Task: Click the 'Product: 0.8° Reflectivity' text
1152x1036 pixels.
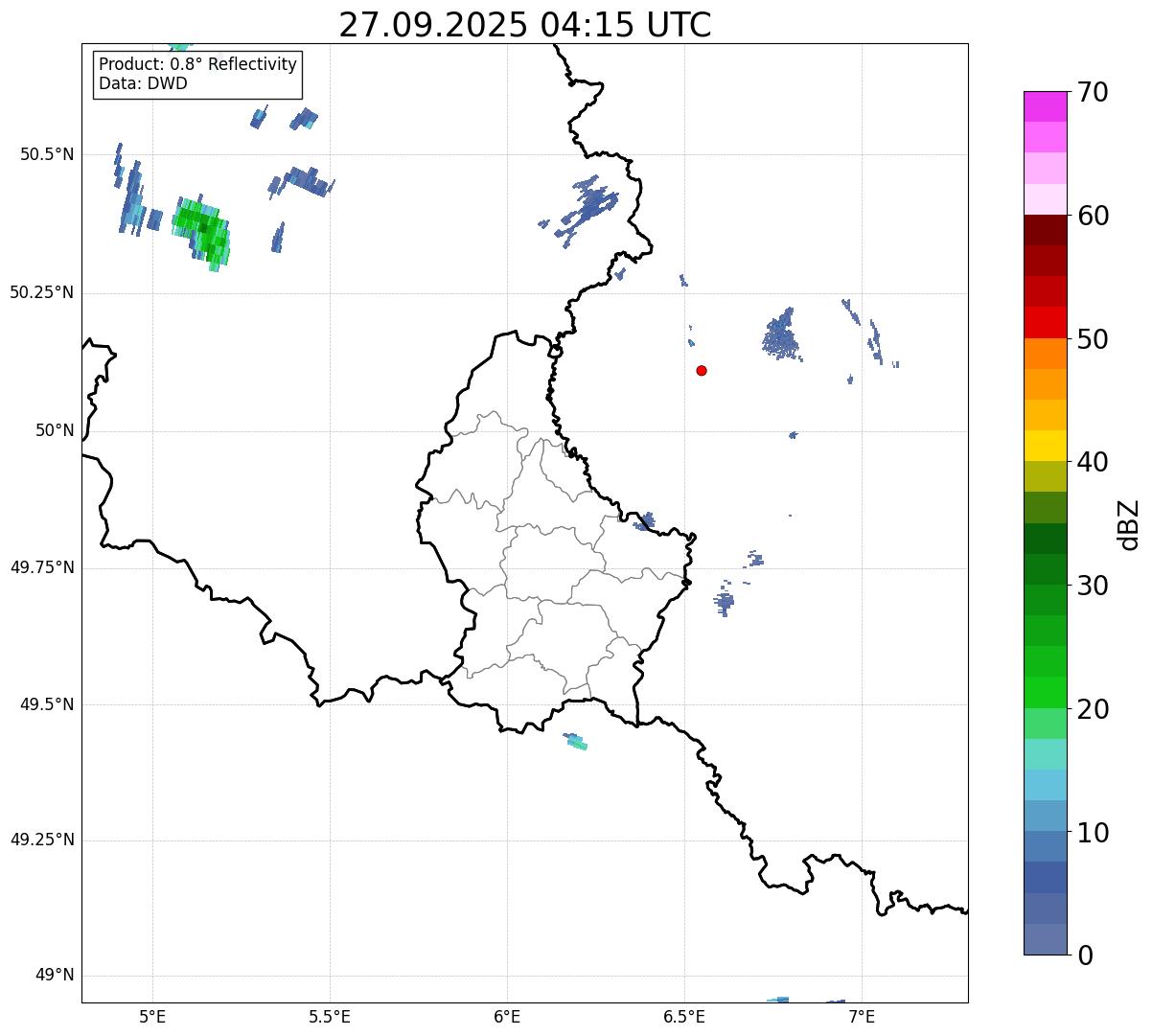Action: click(x=198, y=64)
